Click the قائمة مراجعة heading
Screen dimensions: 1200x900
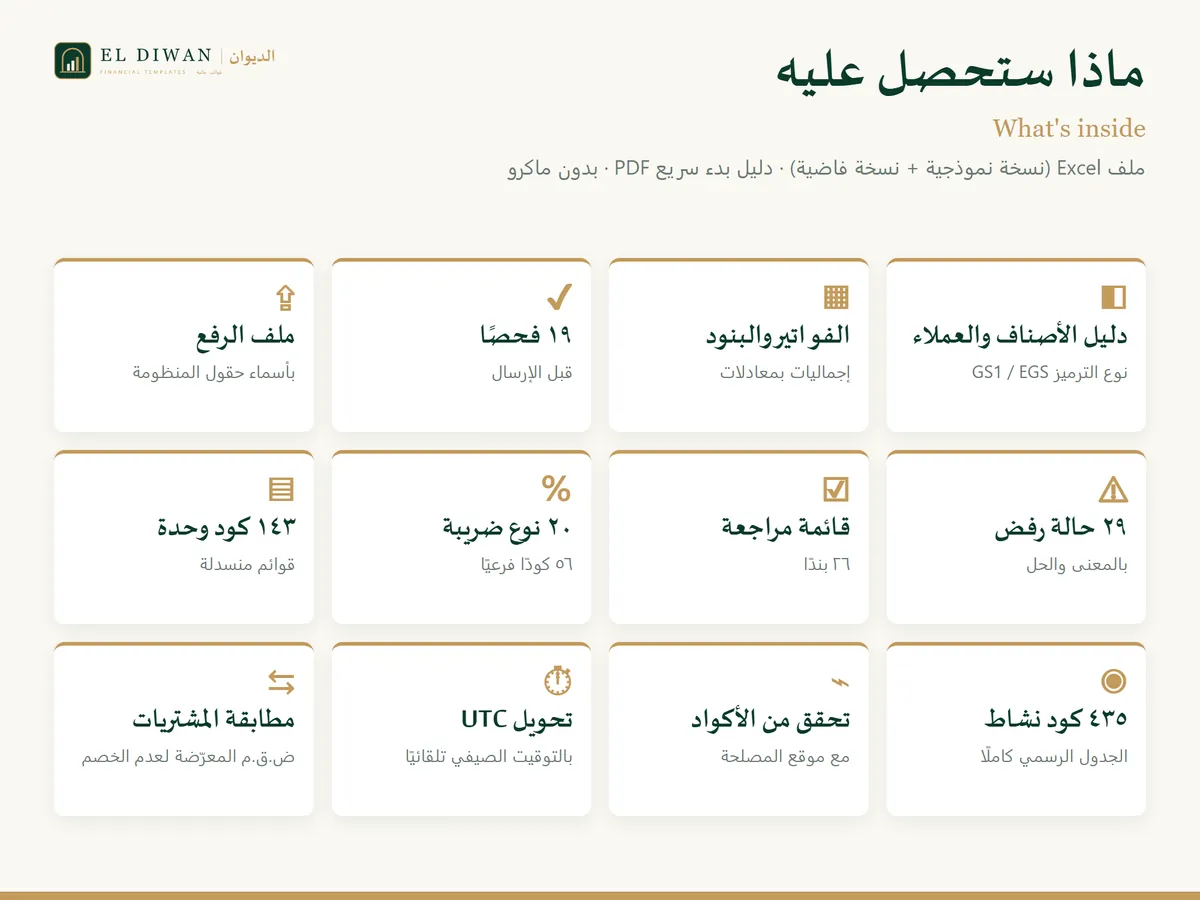786,528
